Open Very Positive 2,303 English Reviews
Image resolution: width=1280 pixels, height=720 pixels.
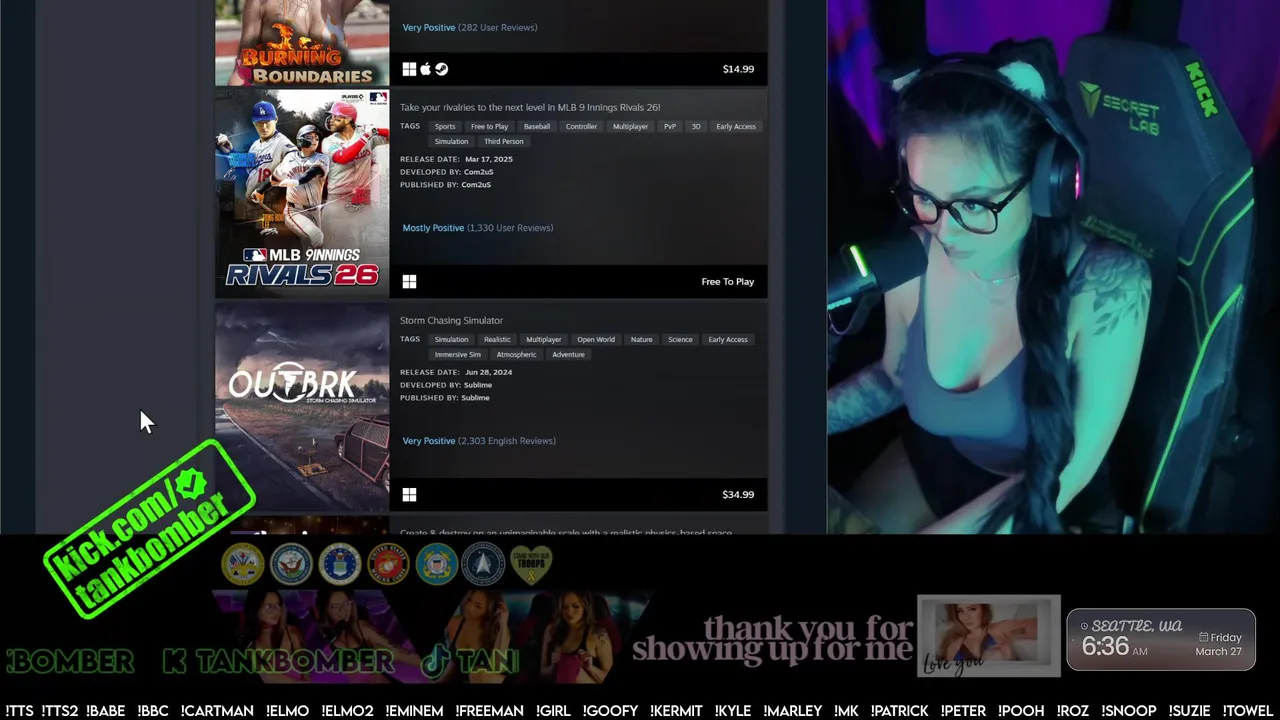click(x=479, y=441)
